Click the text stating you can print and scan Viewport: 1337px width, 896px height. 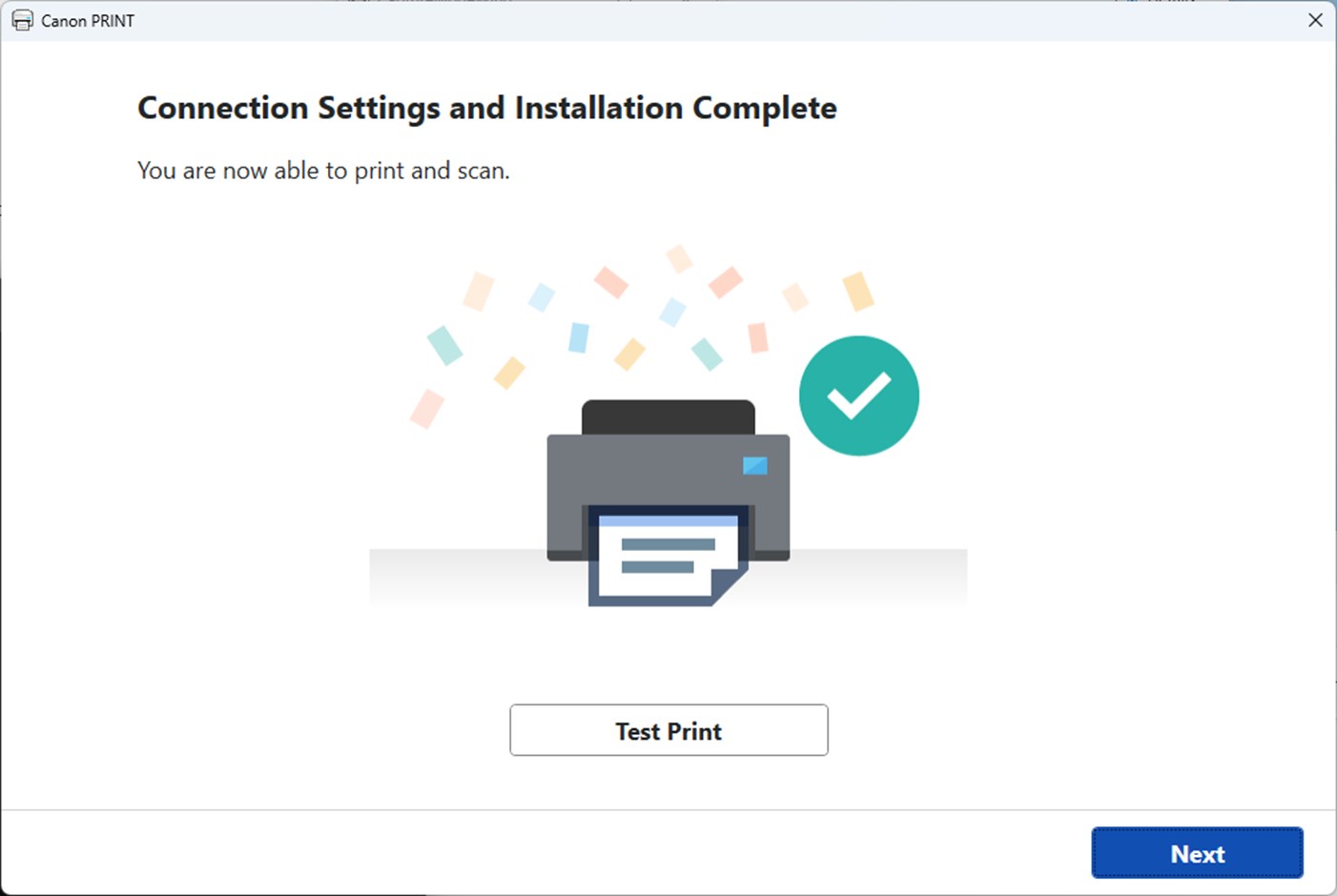coord(323,171)
